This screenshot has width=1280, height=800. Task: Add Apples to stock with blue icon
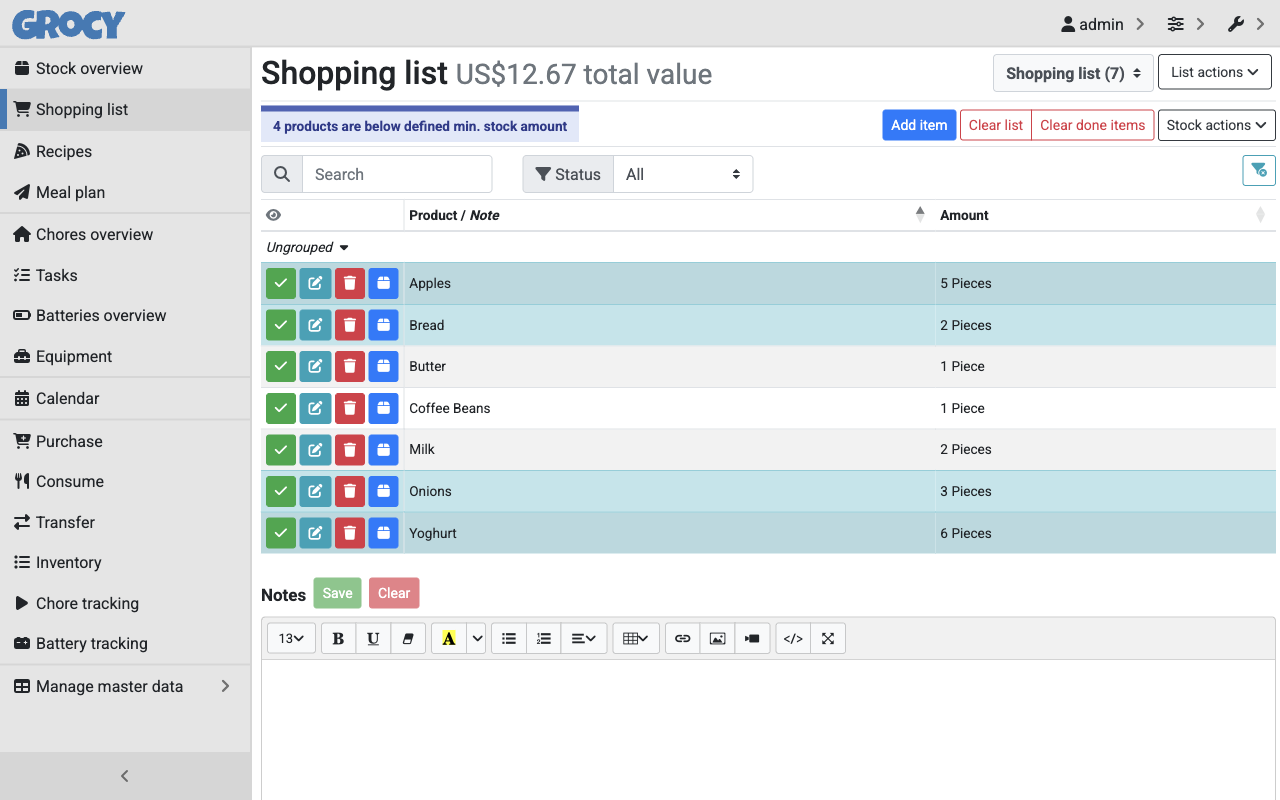tap(383, 283)
